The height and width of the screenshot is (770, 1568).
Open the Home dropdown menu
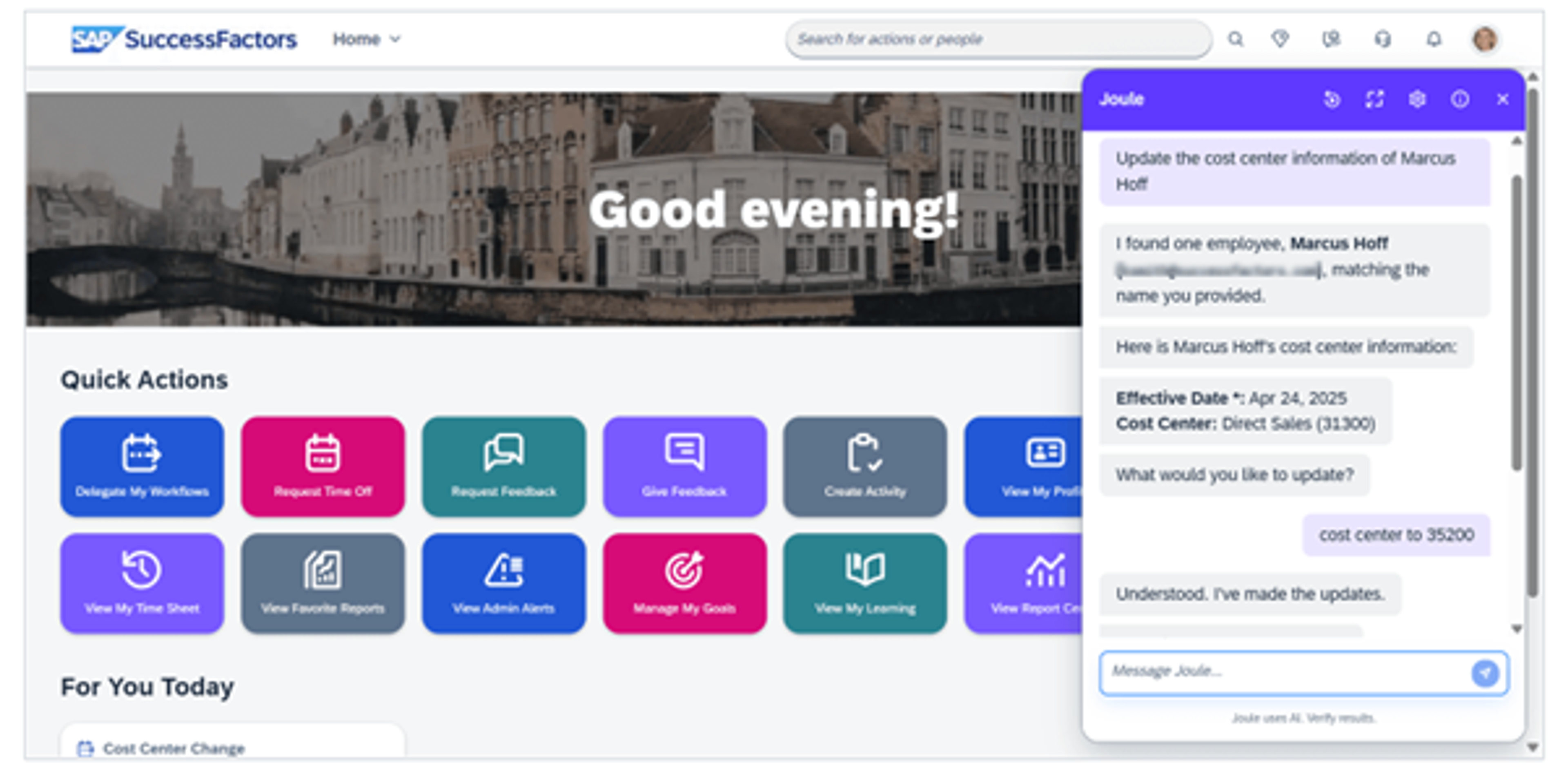tap(366, 40)
